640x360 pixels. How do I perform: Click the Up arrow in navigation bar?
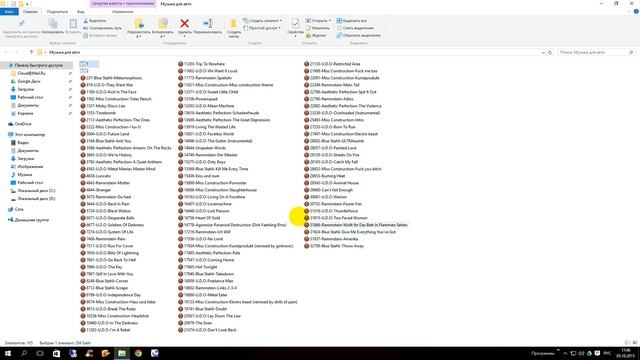point(31,52)
